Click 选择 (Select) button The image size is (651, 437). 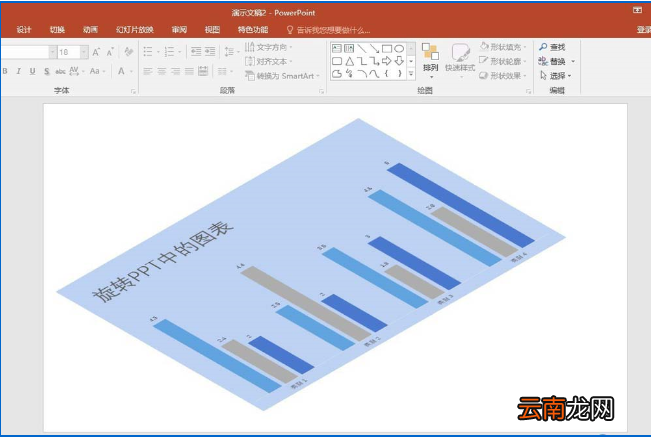coord(556,76)
